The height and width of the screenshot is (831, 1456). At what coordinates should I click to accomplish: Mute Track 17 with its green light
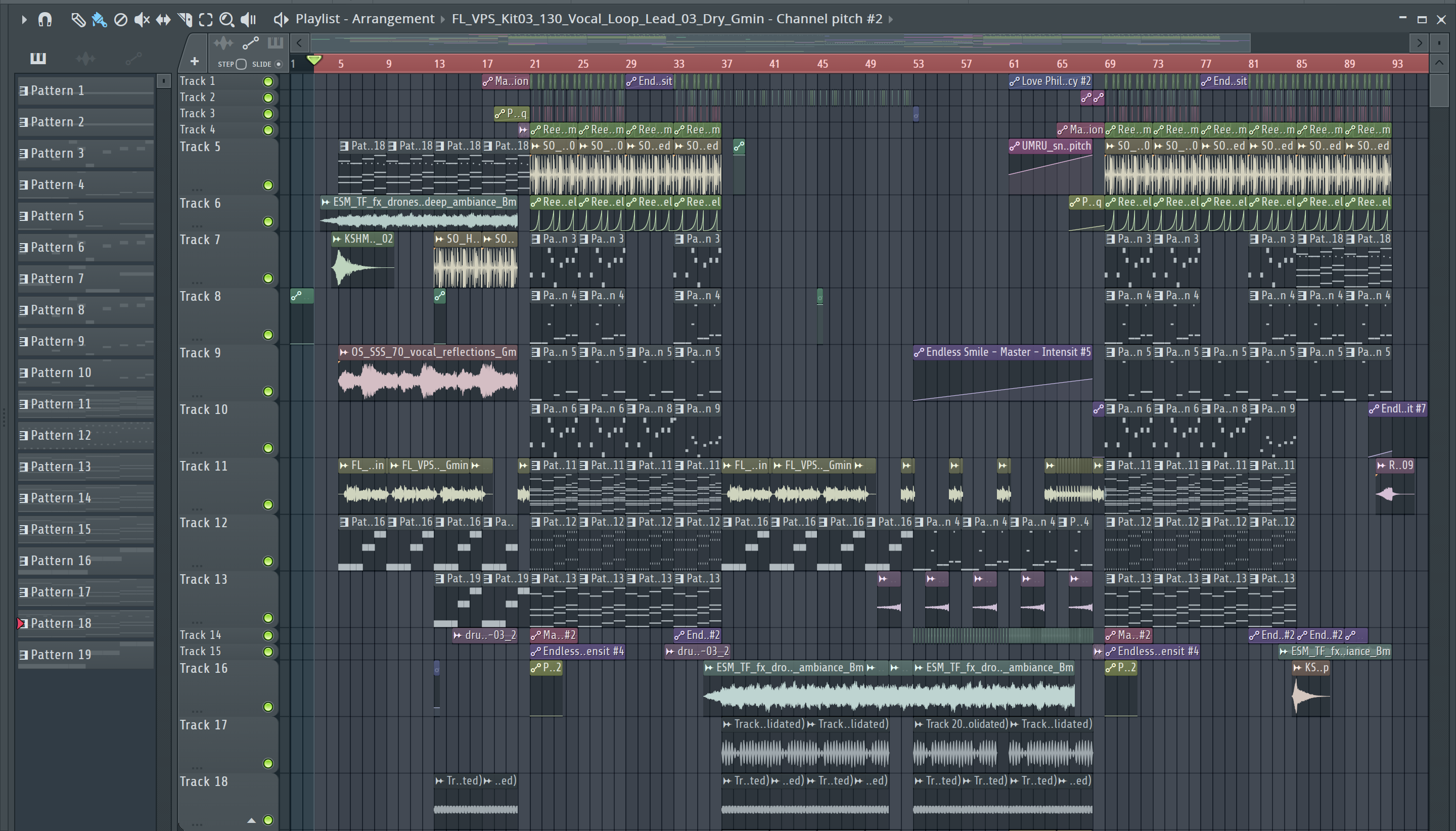267,763
